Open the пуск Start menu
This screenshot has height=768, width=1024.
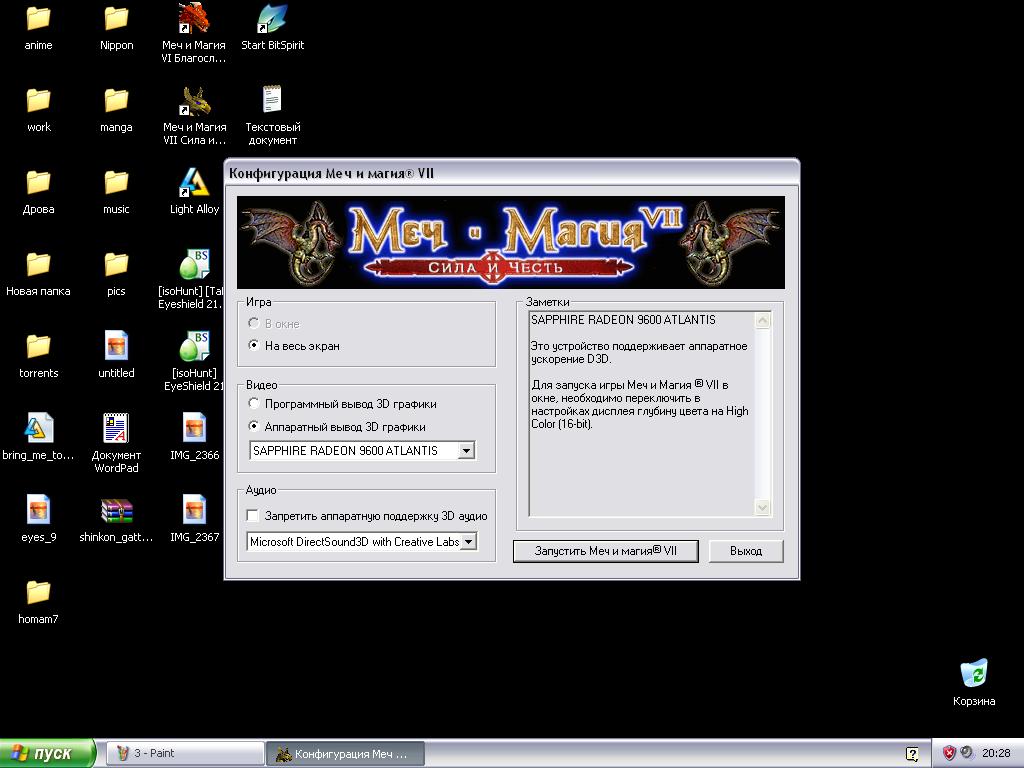(48, 753)
